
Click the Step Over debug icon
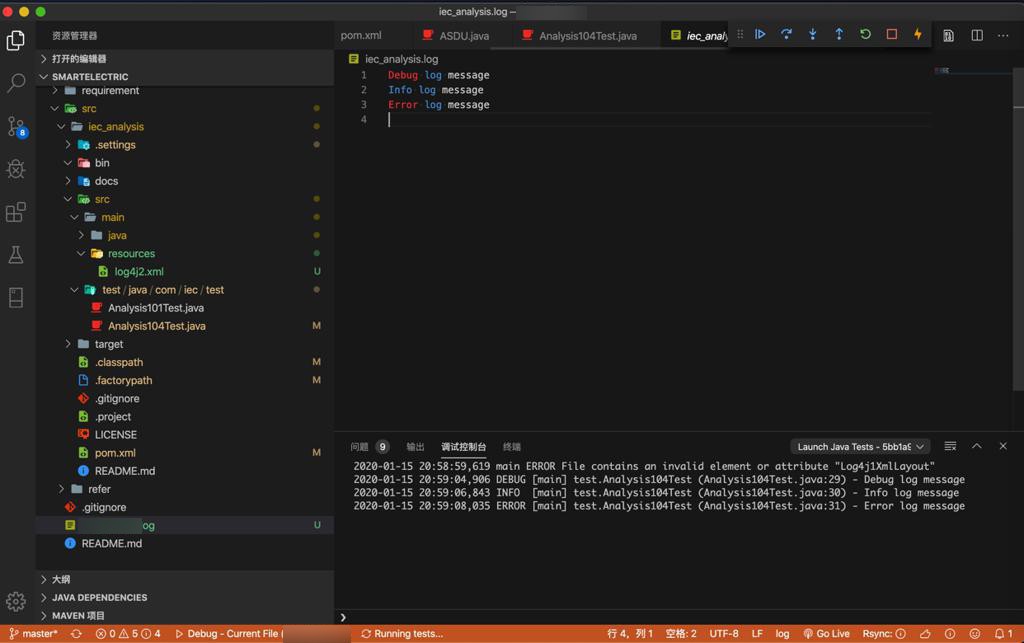pos(786,35)
